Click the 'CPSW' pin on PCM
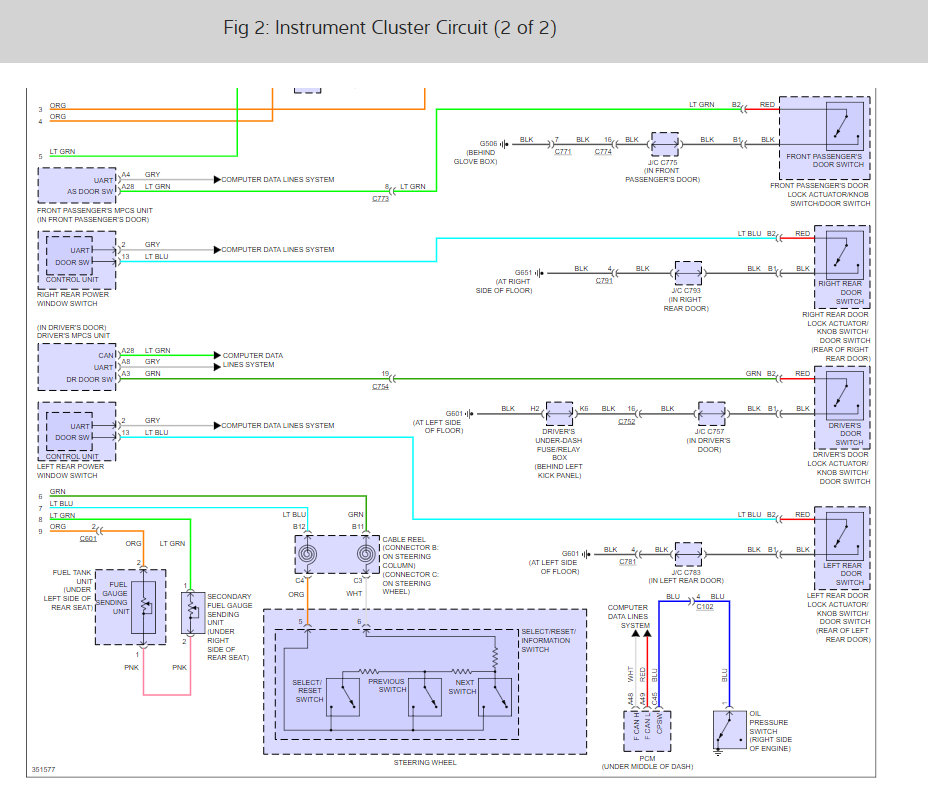The height and width of the screenshot is (798, 928). click(659, 724)
